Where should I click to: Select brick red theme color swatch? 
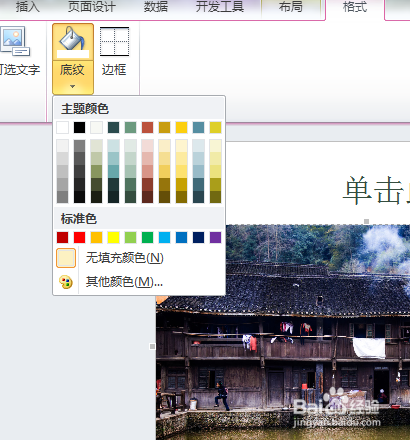[x=147, y=127]
